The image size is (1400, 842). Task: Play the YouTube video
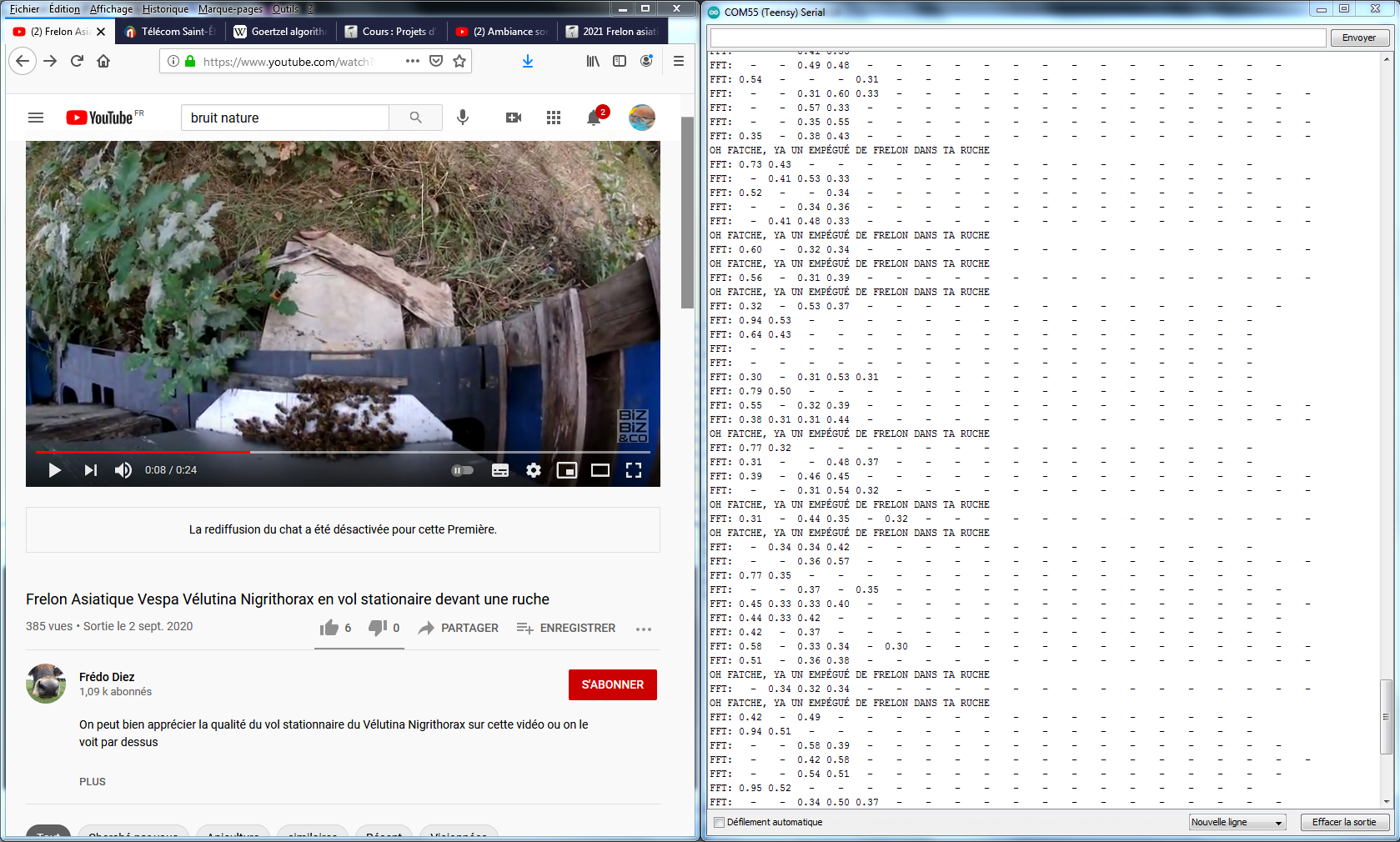[54, 470]
